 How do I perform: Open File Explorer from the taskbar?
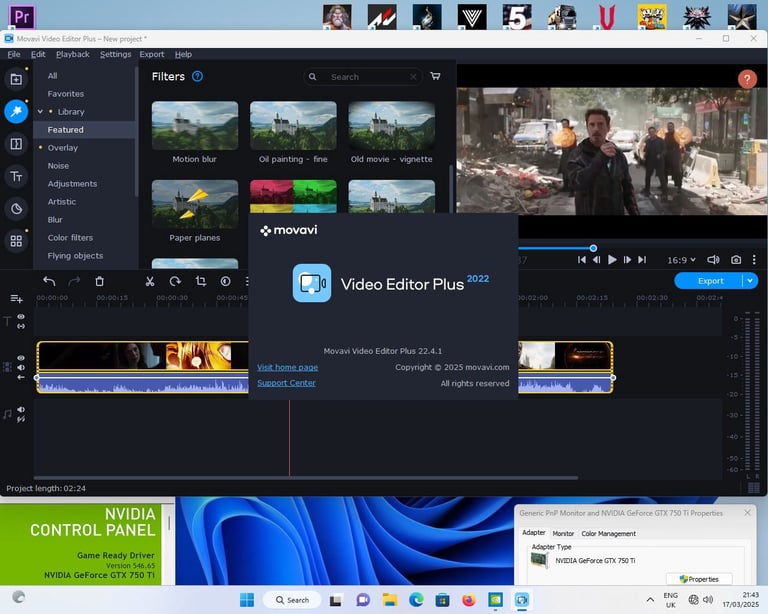click(390, 600)
